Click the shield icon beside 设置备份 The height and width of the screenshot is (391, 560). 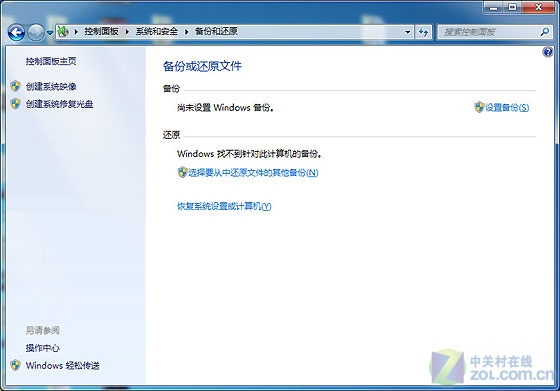point(479,107)
